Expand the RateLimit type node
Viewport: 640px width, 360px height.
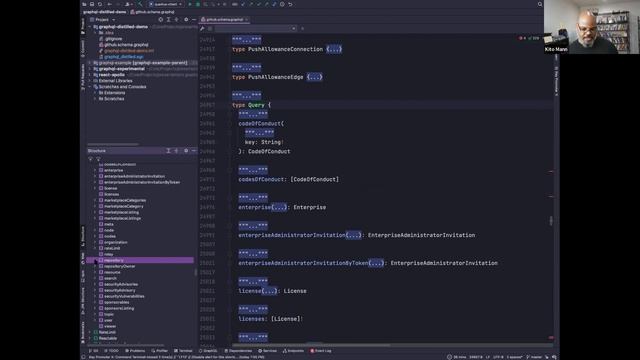pyautogui.click(x=90, y=333)
